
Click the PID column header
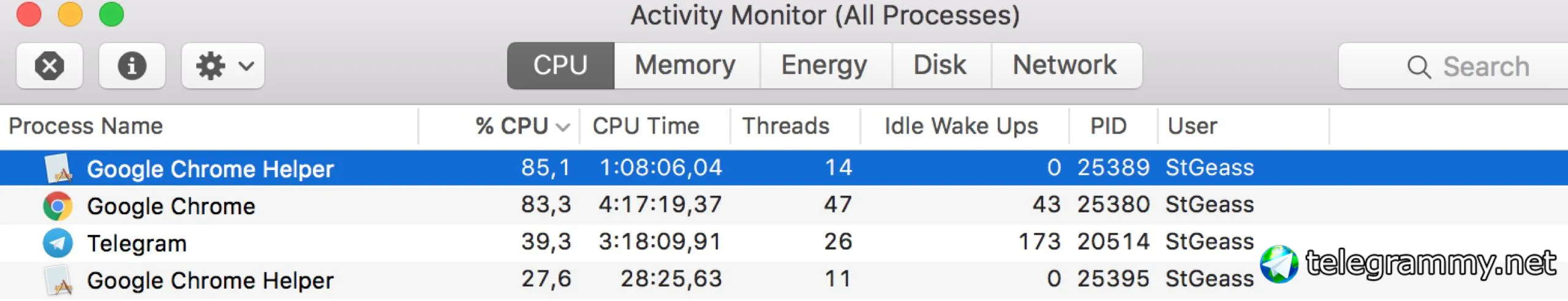(1109, 126)
